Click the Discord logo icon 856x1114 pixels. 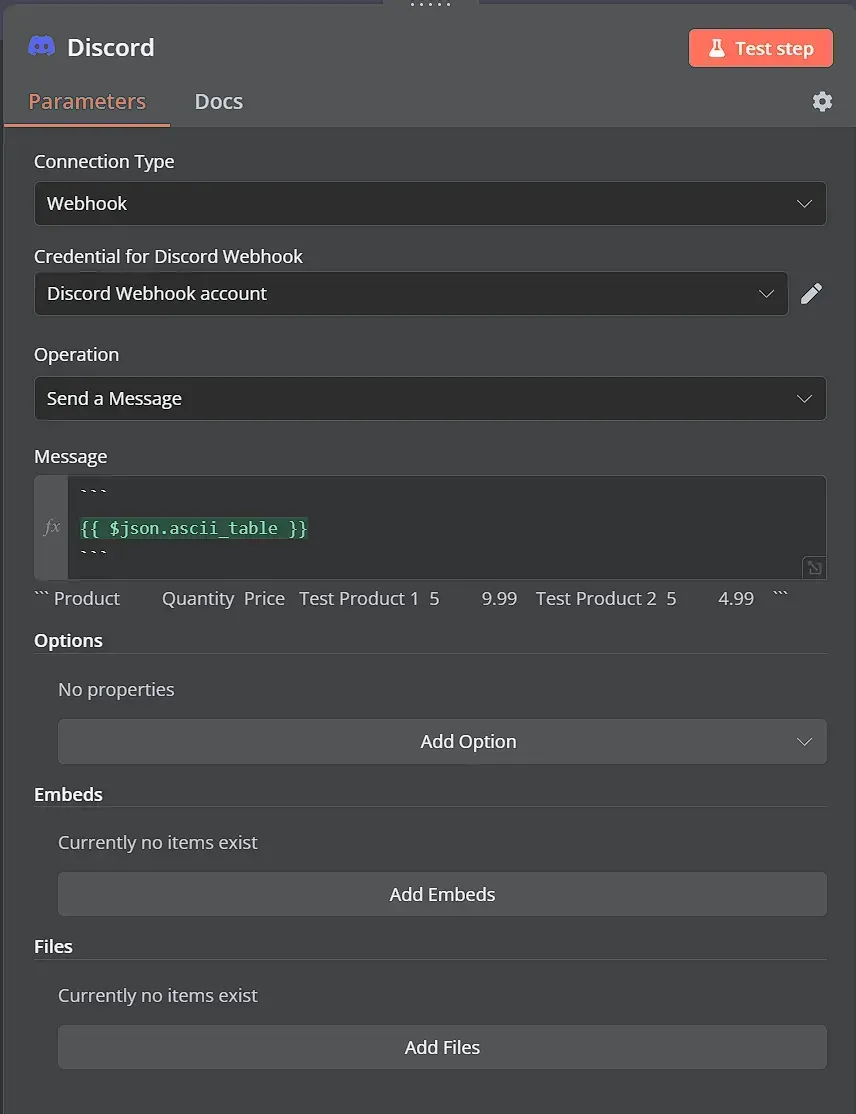tap(41, 47)
